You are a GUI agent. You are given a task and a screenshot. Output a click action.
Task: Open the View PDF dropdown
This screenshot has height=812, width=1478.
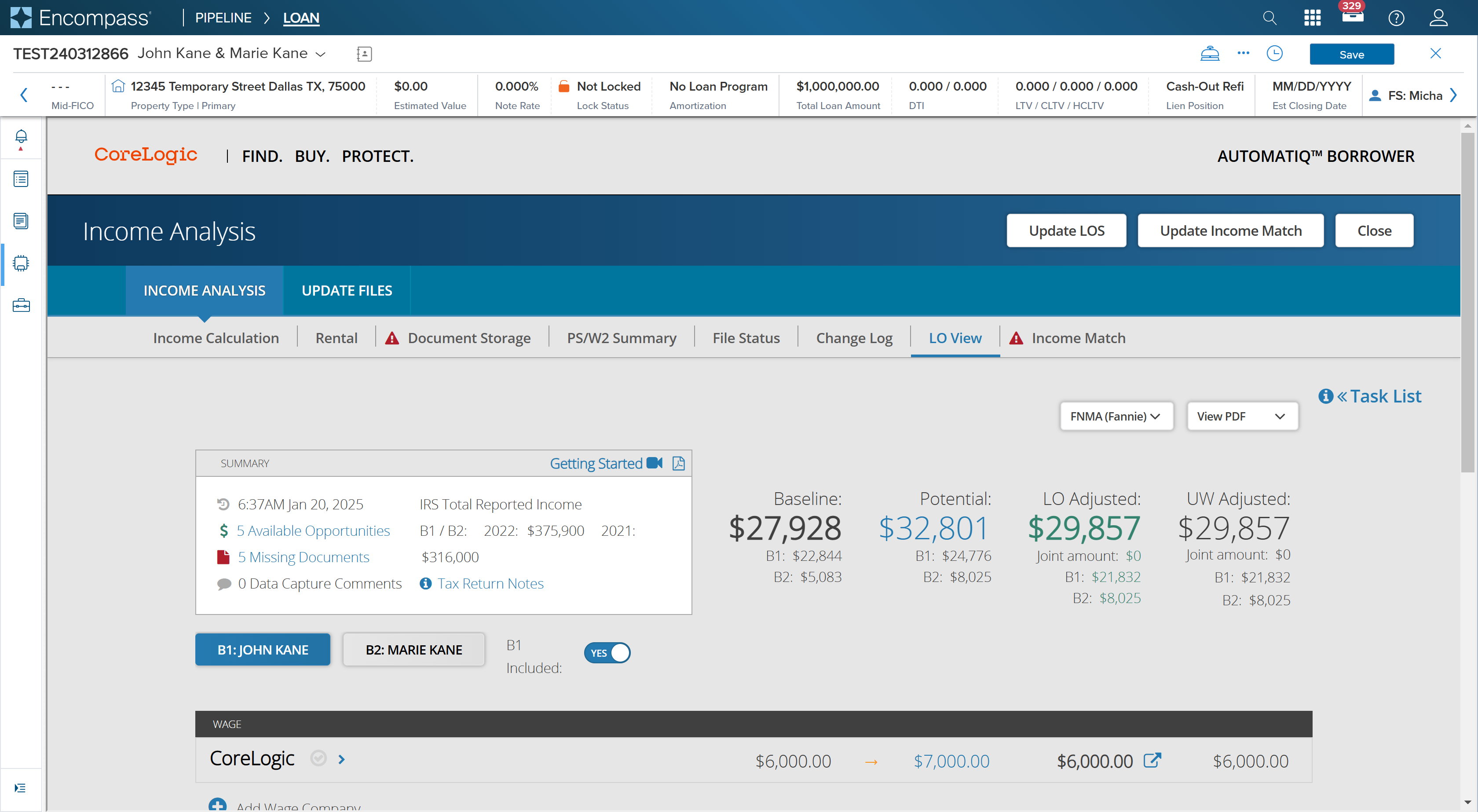(x=1242, y=416)
